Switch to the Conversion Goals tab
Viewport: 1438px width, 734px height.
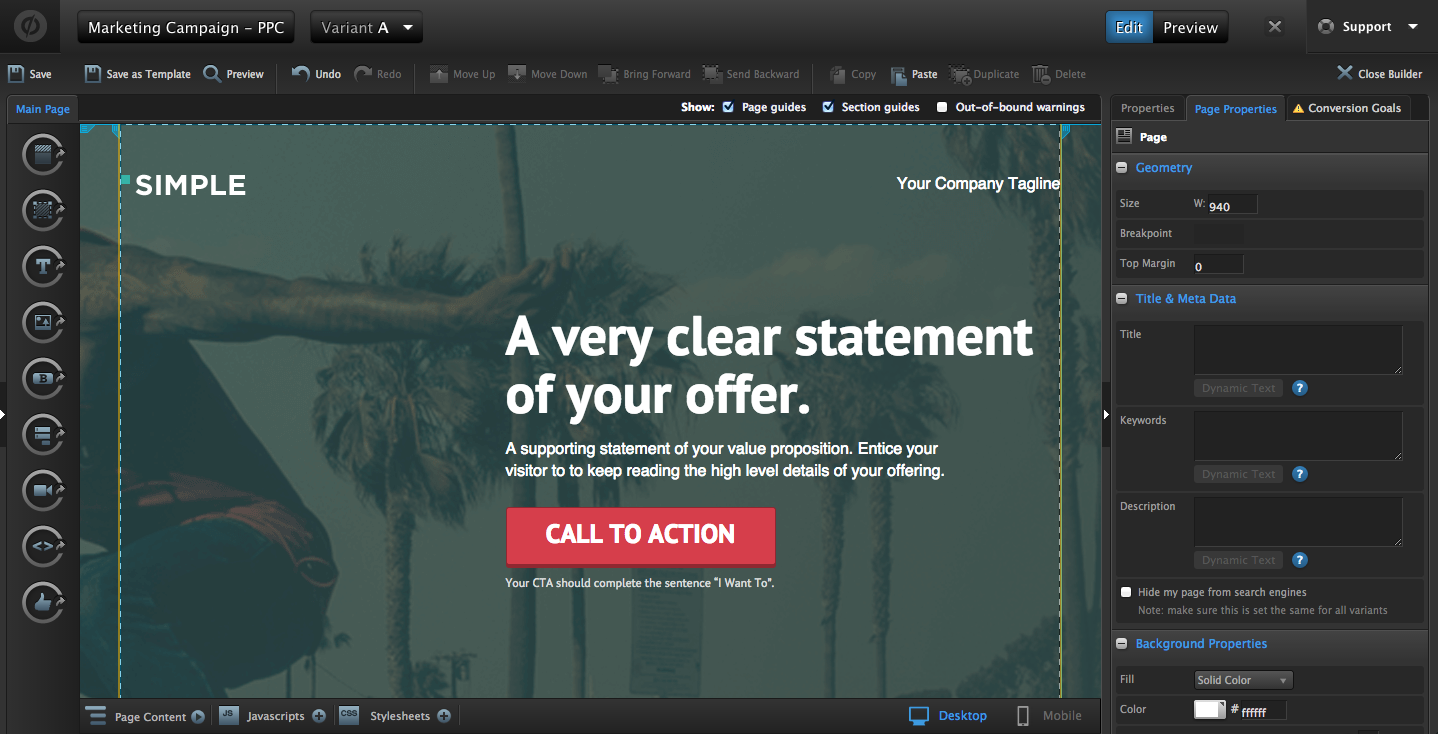pos(1348,107)
